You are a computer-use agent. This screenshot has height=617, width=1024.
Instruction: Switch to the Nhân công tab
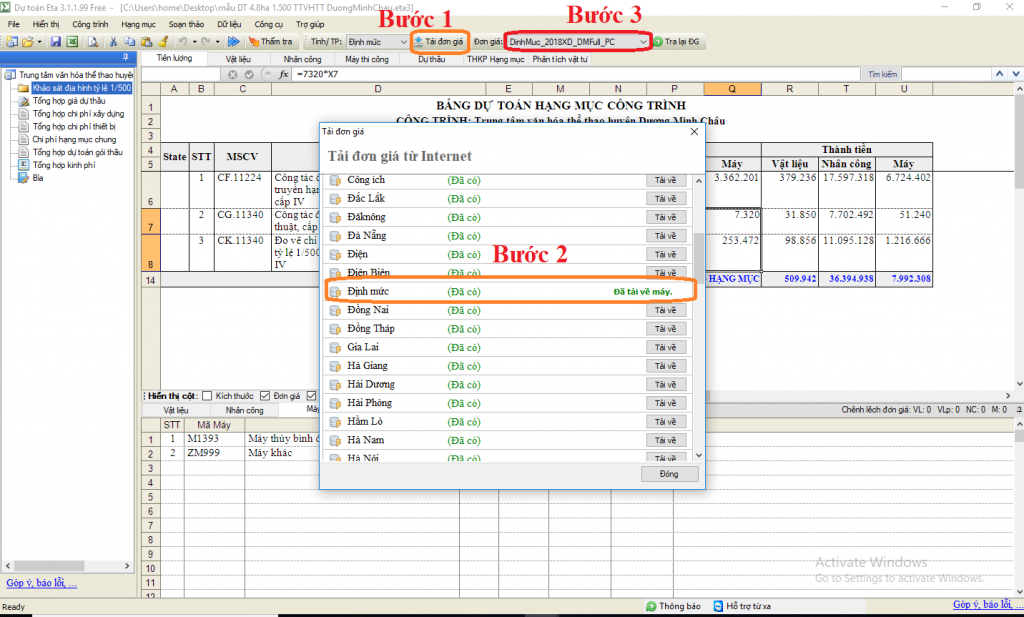(302, 59)
